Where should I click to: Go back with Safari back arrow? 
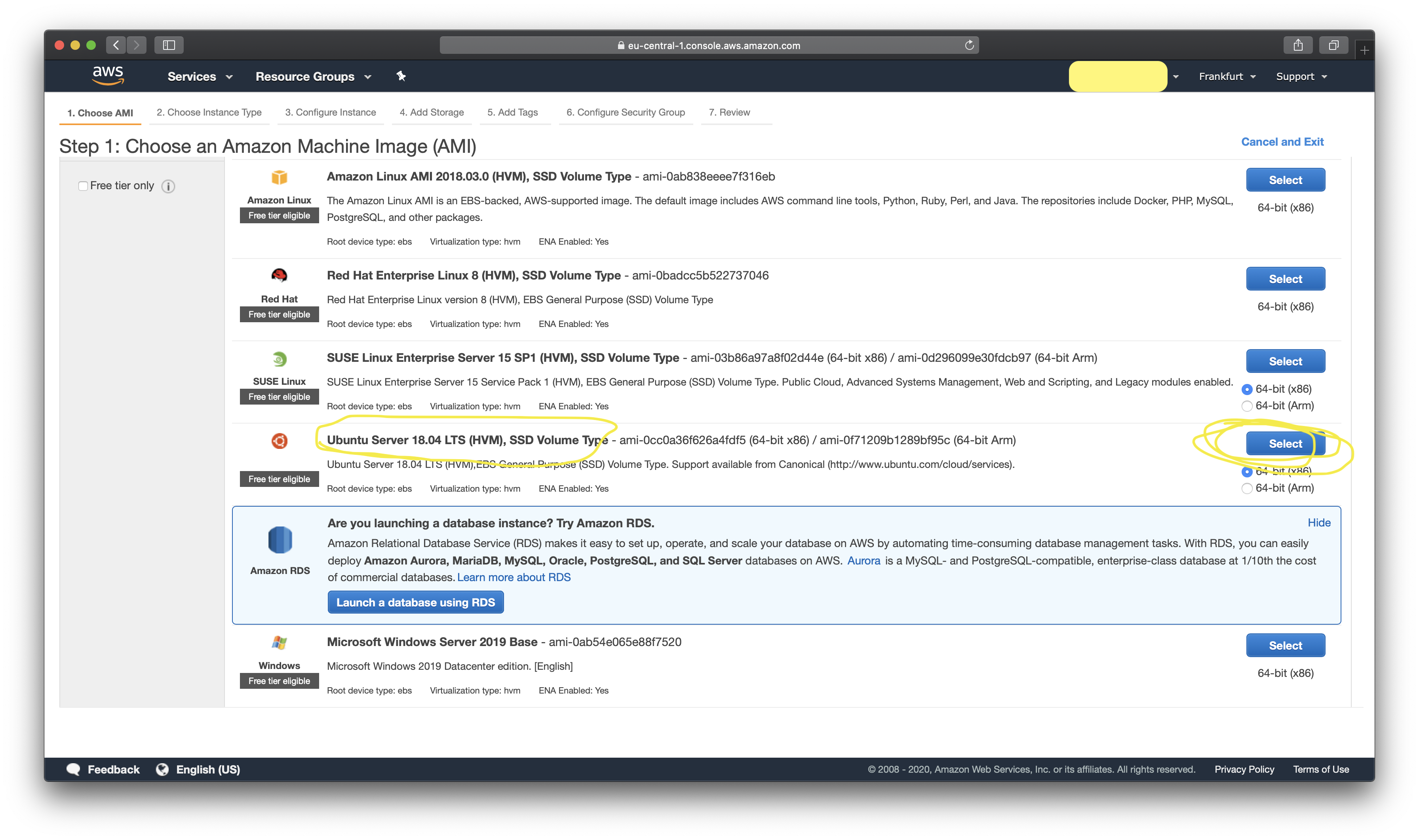[116, 45]
